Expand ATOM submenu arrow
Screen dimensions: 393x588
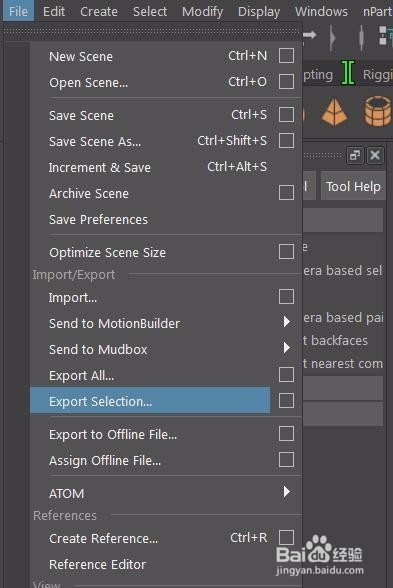287,492
